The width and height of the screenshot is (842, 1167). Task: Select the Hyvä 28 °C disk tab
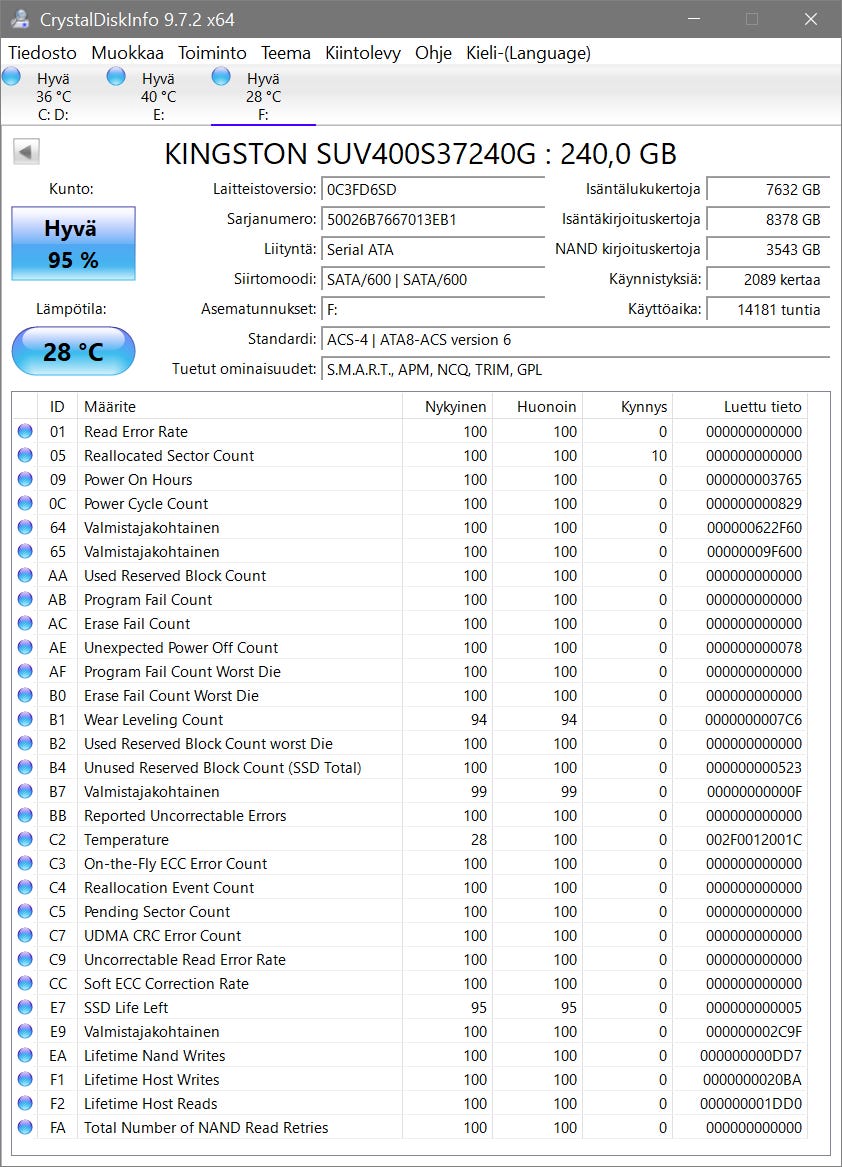[x=264, y=96]
